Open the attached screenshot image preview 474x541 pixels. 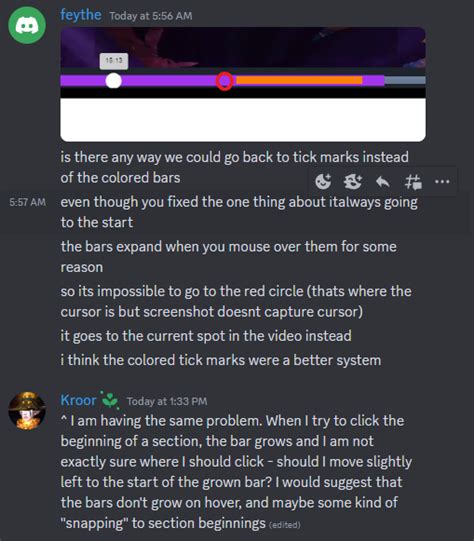click(243, 84)
